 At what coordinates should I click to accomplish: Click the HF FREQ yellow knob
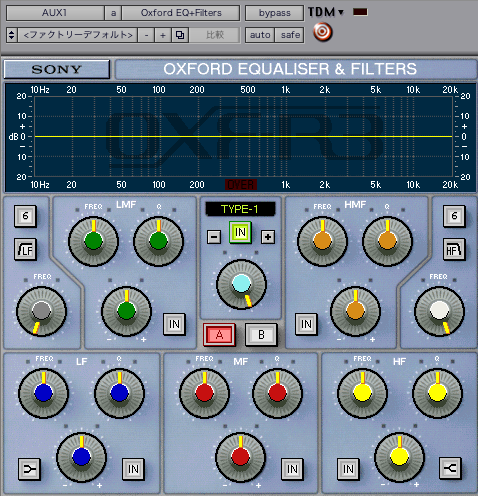click(362, 393)
